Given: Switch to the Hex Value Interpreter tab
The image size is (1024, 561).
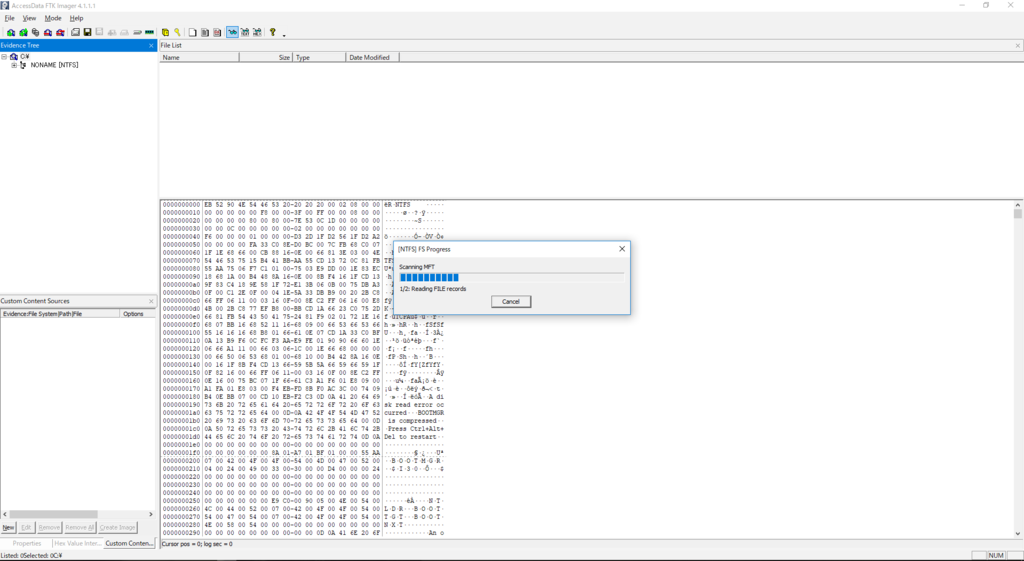Looking at the screenshot, I should pyautogui.click(x=78, y=543).
